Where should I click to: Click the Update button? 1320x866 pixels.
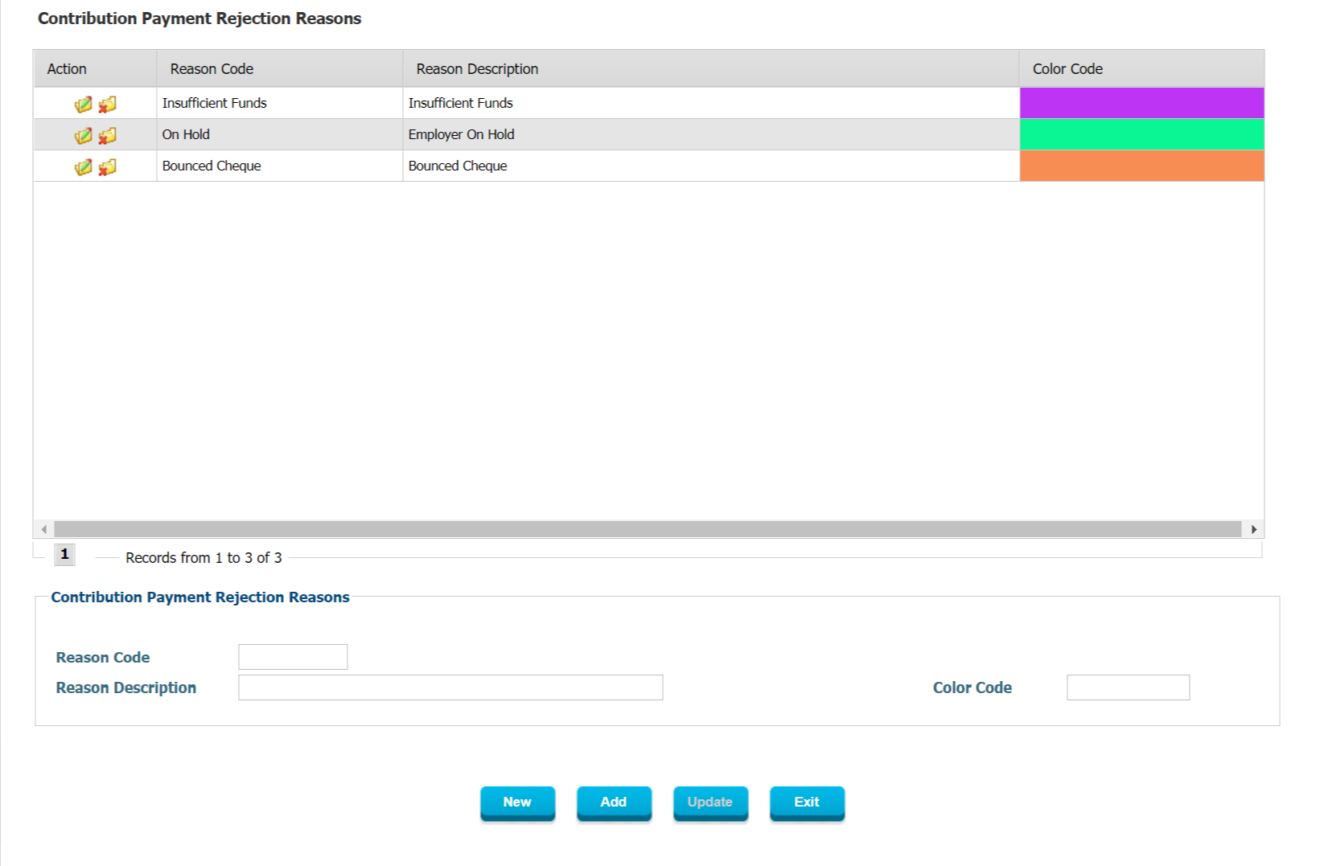(710, 803)
